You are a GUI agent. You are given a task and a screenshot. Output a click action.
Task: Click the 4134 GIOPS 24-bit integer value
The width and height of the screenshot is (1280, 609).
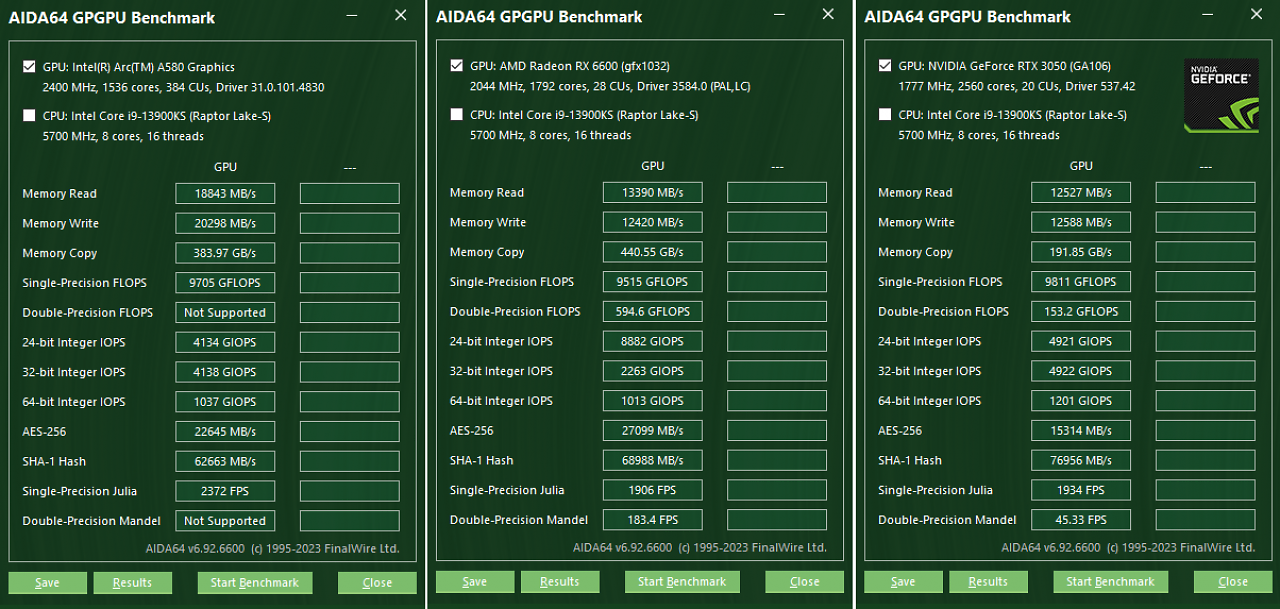225,343
